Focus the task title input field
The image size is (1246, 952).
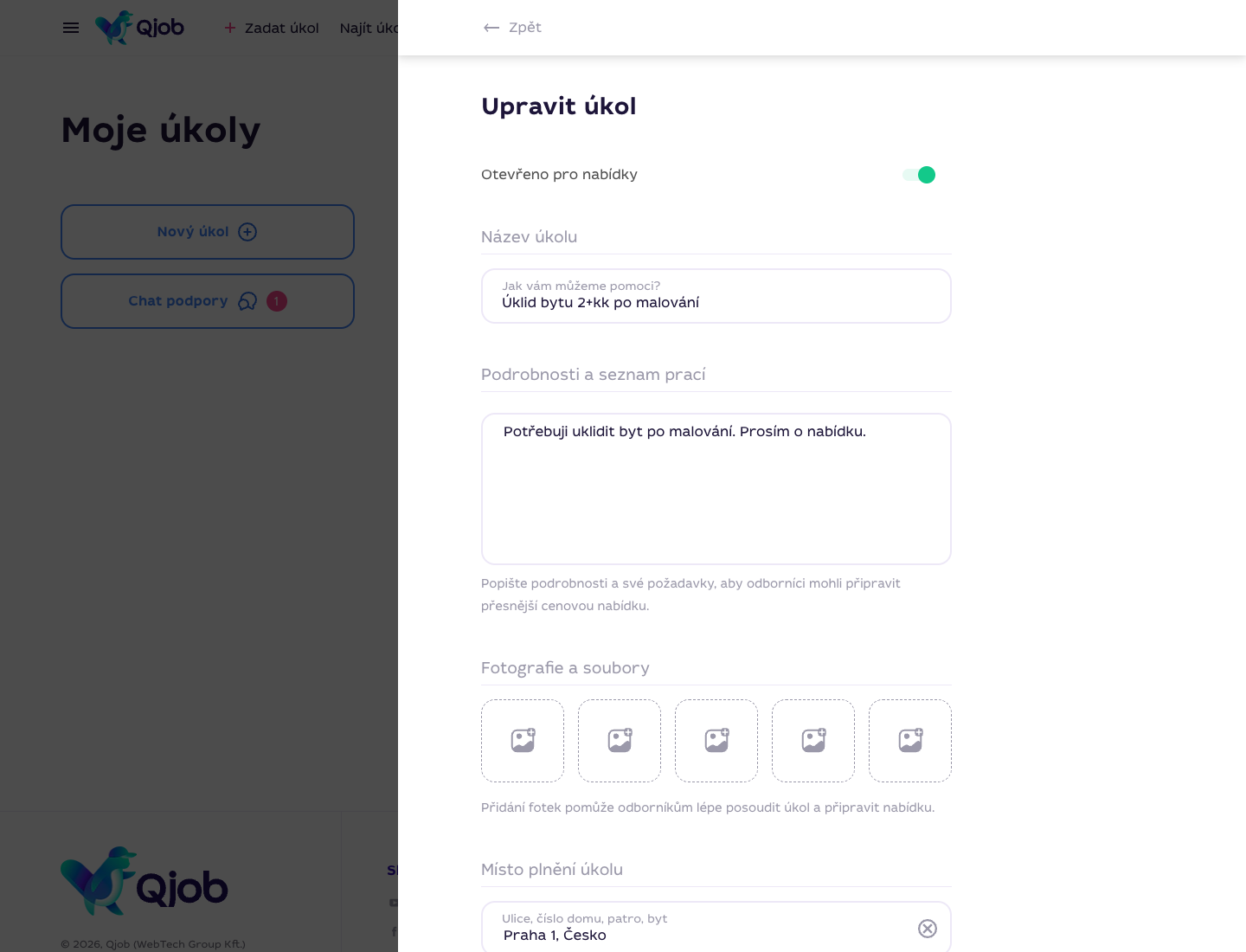click(716, 296)
